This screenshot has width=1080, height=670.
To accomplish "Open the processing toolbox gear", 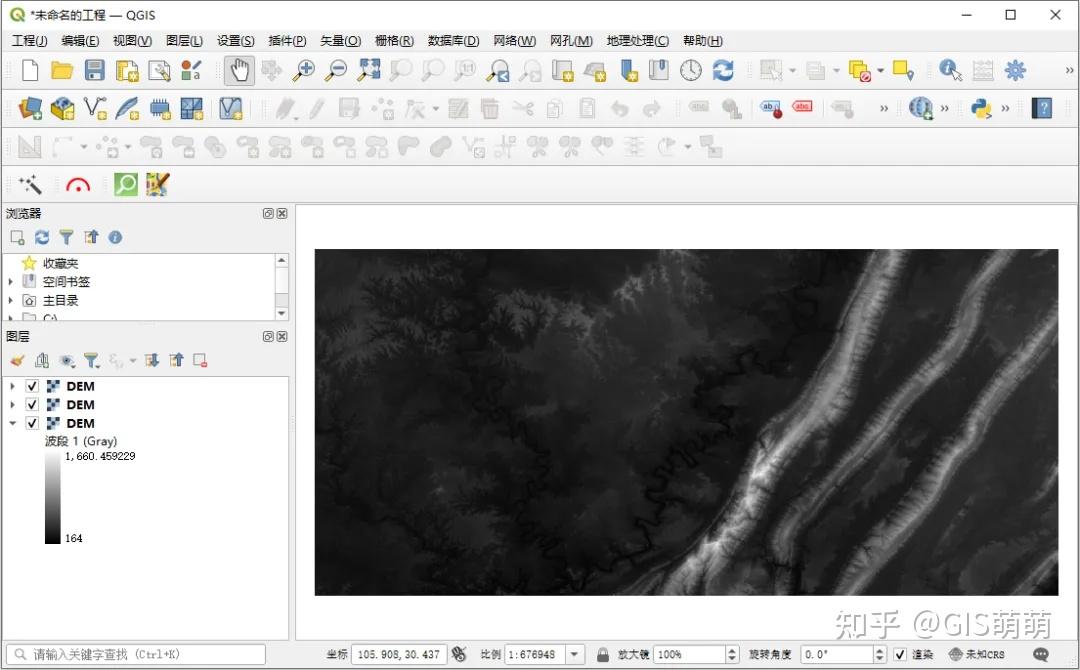I will tap(1015, 70).
